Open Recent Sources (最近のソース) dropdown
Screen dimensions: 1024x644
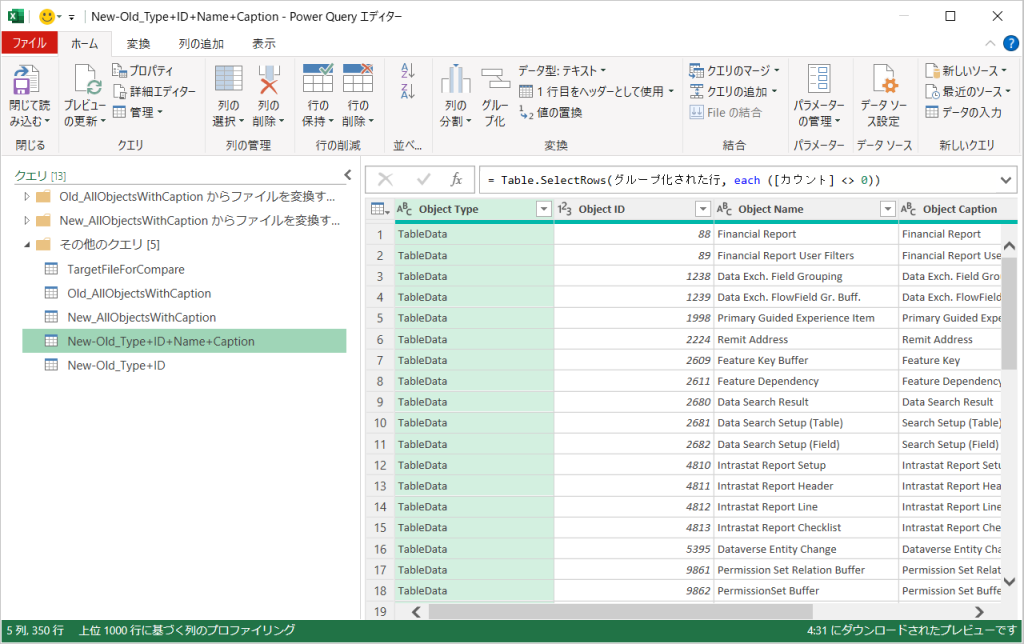pos(968,91)
